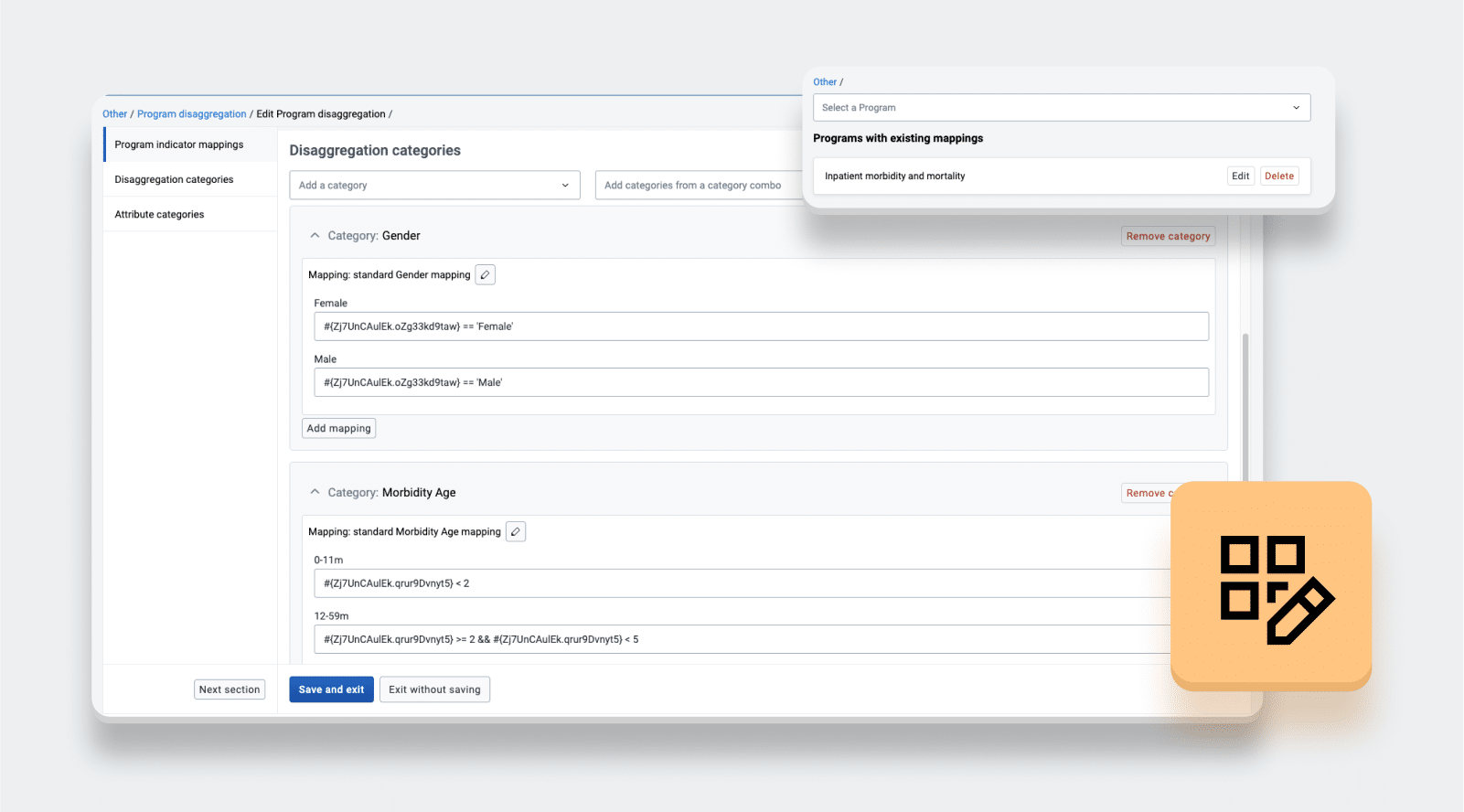The width and height of the screenshot is (1464, 812).
Task: Click pencil icon beside Morbidity Age mapping
Action: point(516,532)
